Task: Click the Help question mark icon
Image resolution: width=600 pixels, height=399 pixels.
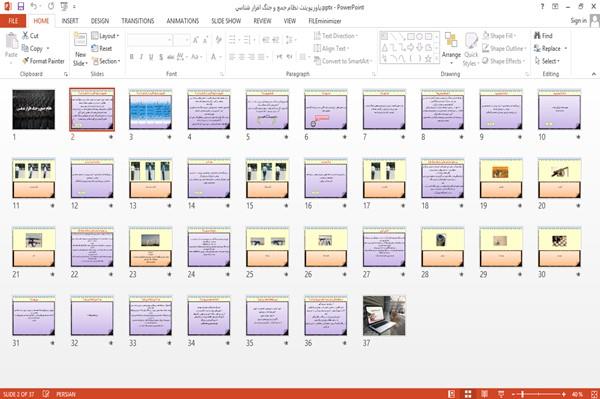Action: pos(542,7)
